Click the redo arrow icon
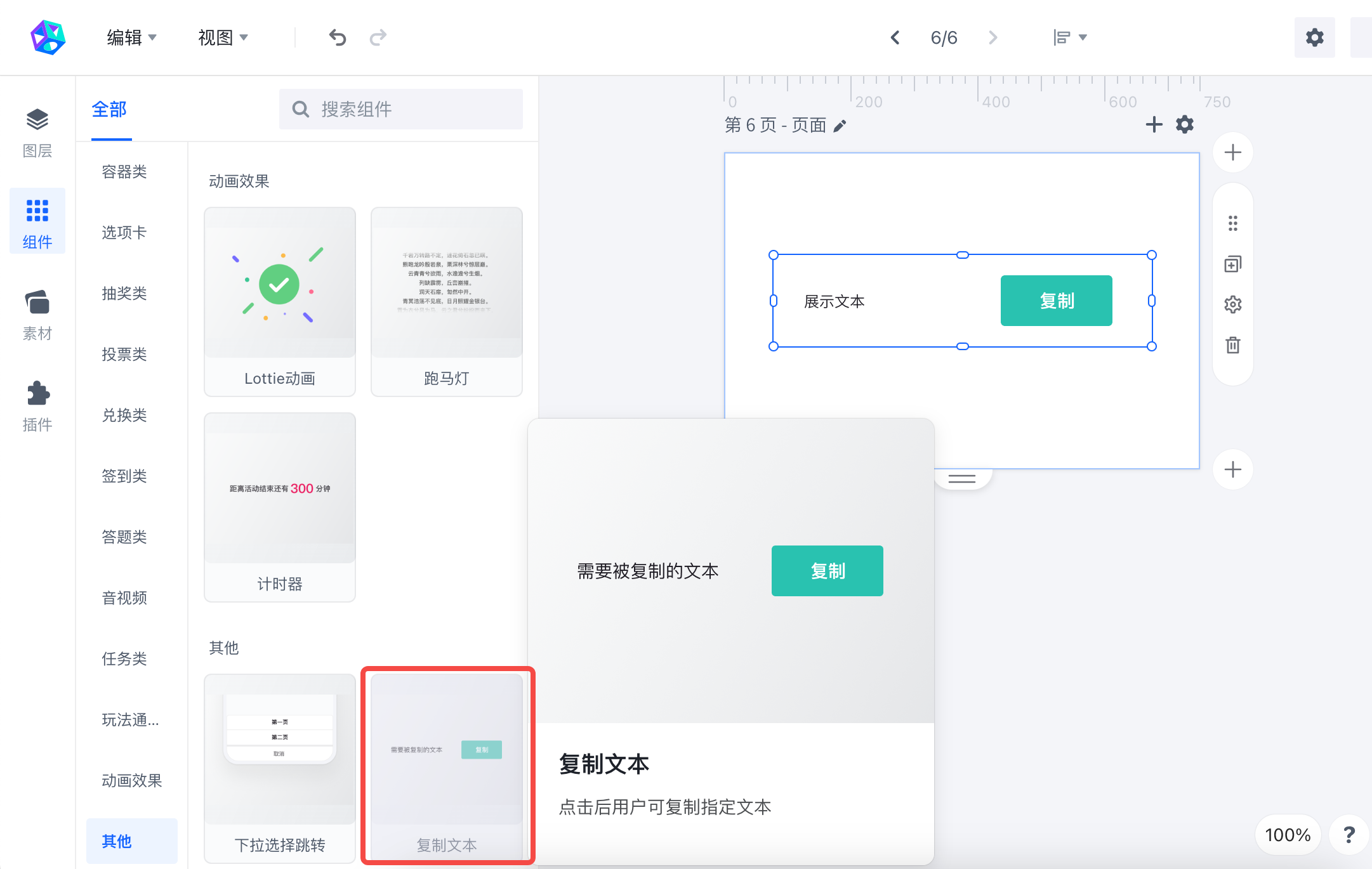Screen dimensions: 1372x869 pyautogui.click(x=378, y=37)
